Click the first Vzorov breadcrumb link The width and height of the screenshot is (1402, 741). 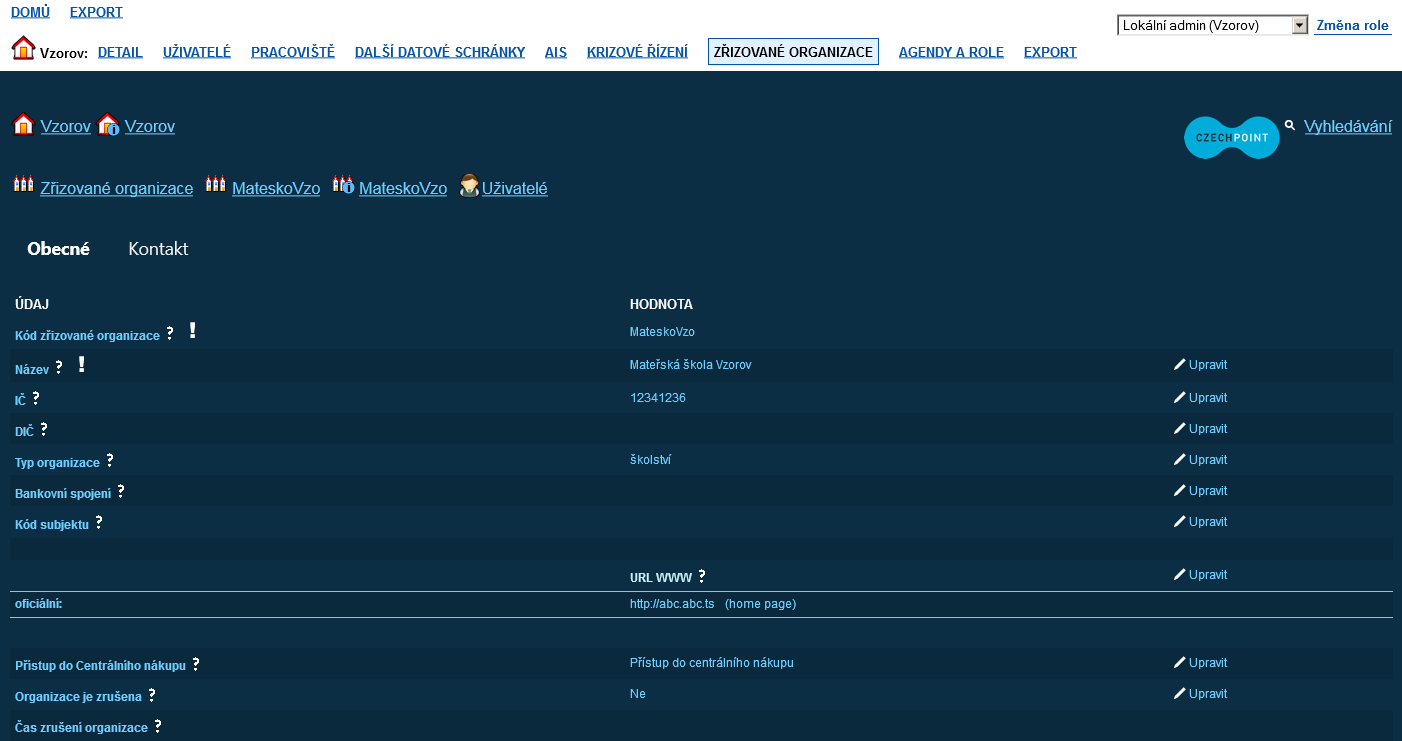coord(66,126)
